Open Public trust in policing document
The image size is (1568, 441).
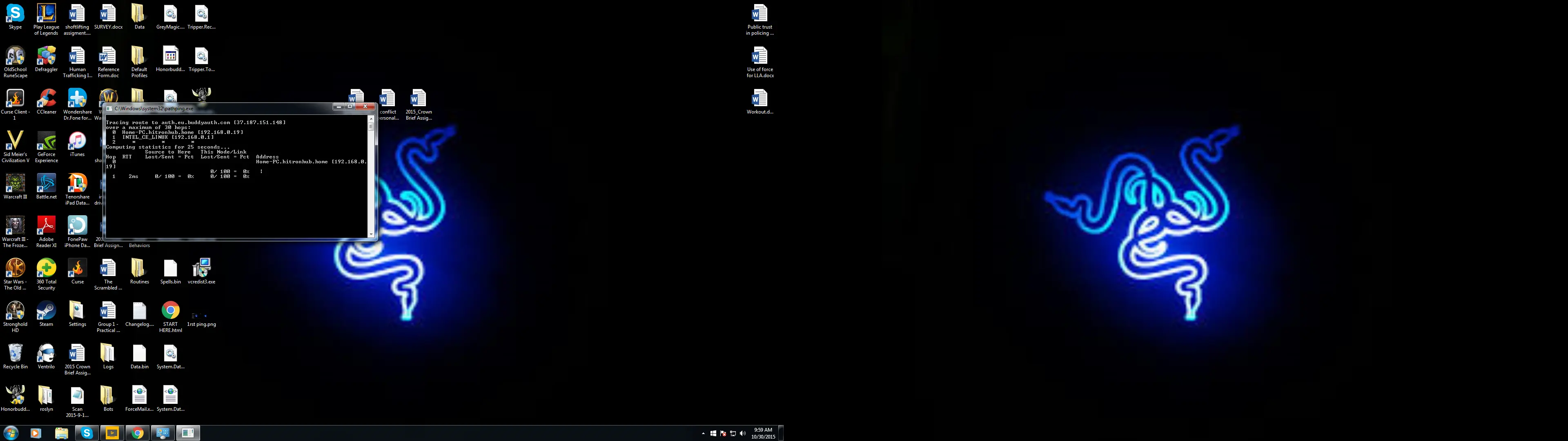(x=759, y=20)
